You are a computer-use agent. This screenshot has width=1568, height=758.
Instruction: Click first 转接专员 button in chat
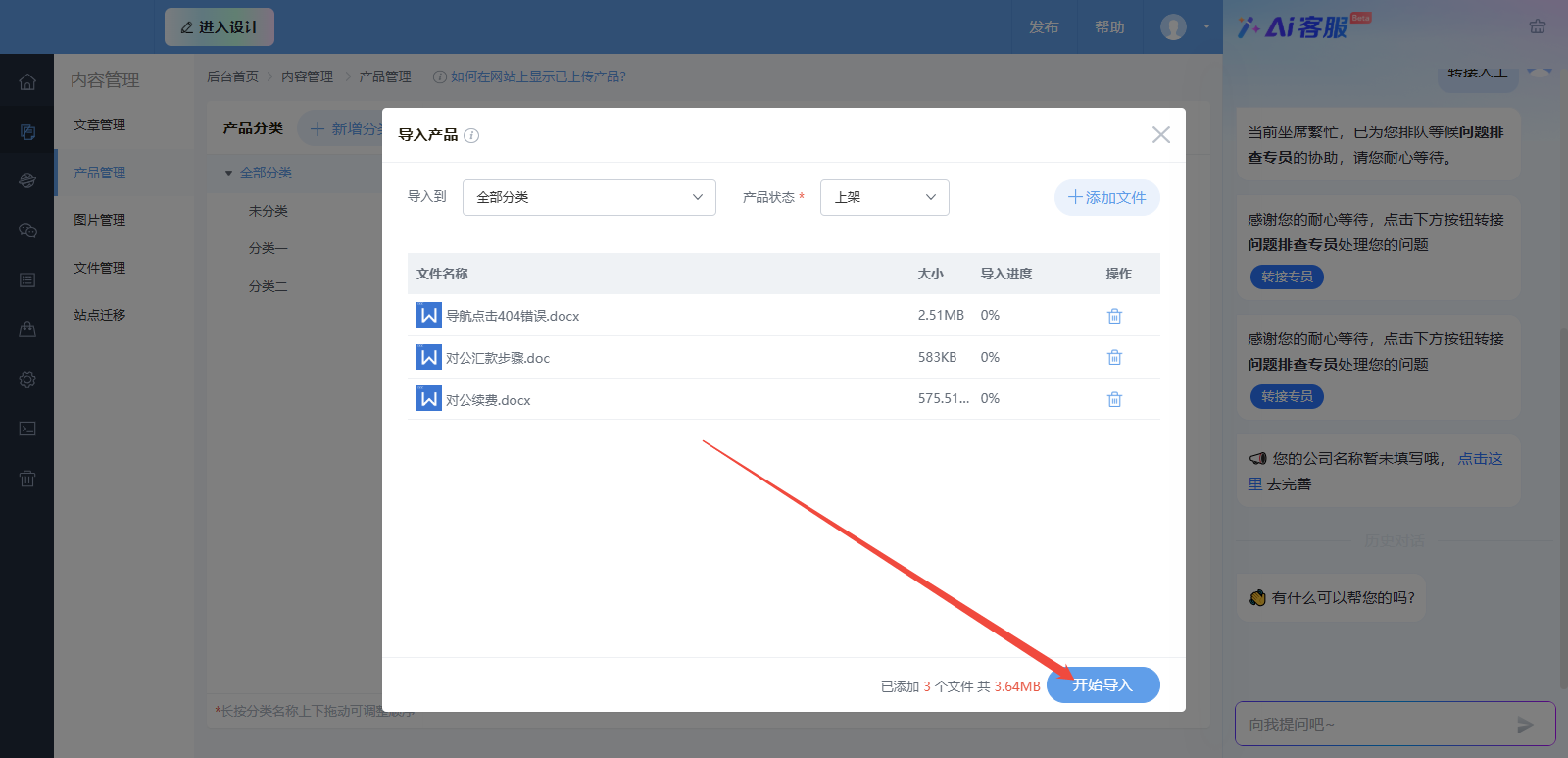click(x=1287, y=277)
